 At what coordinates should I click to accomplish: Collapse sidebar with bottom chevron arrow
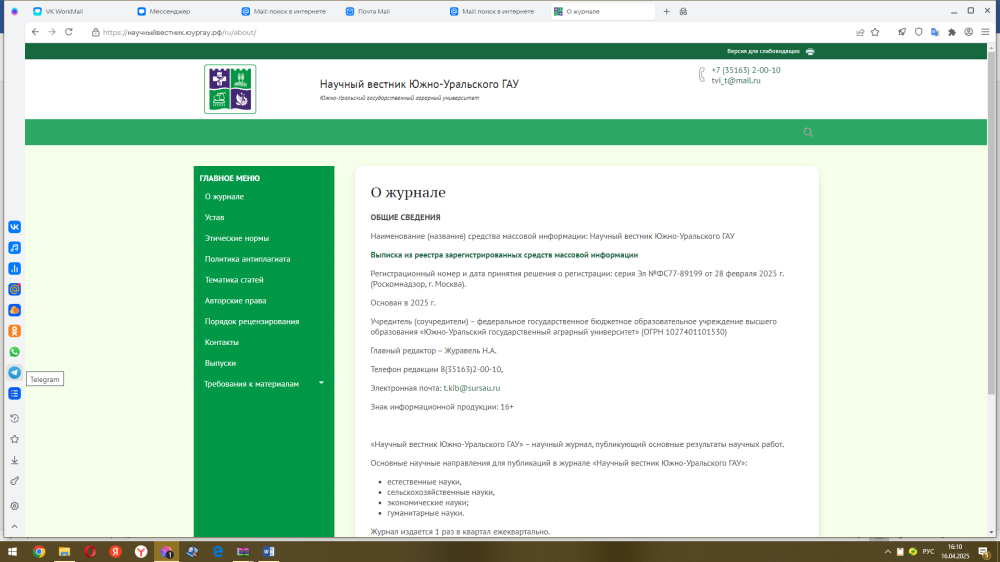(x=15, y=529)
